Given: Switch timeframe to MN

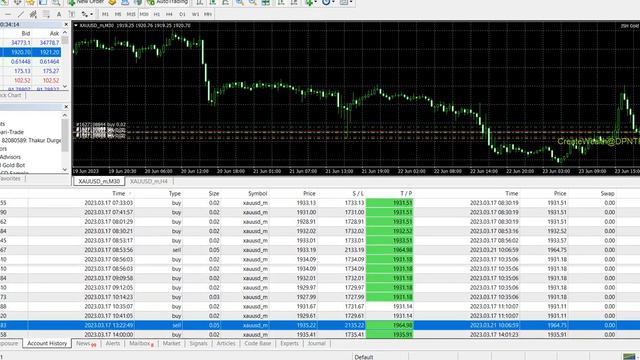Looking at the screenshot, I should pos(208,14).
